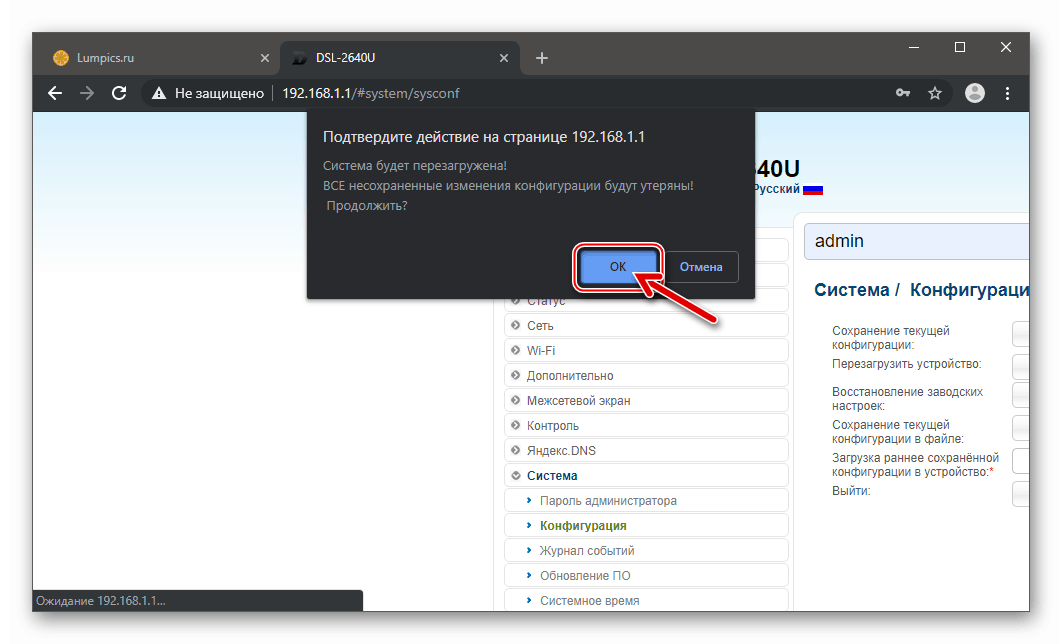Open Журнал событий submenu item

646,551
